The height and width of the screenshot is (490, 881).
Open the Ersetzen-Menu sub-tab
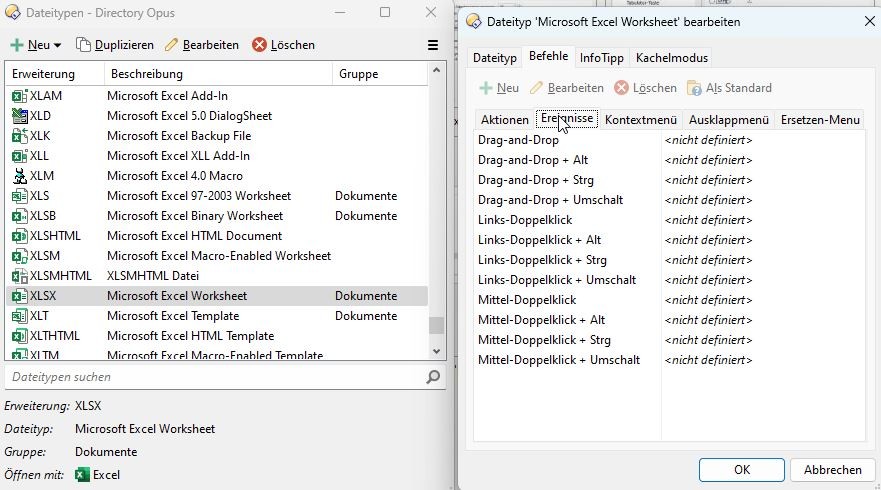click(x=820, y=120)
